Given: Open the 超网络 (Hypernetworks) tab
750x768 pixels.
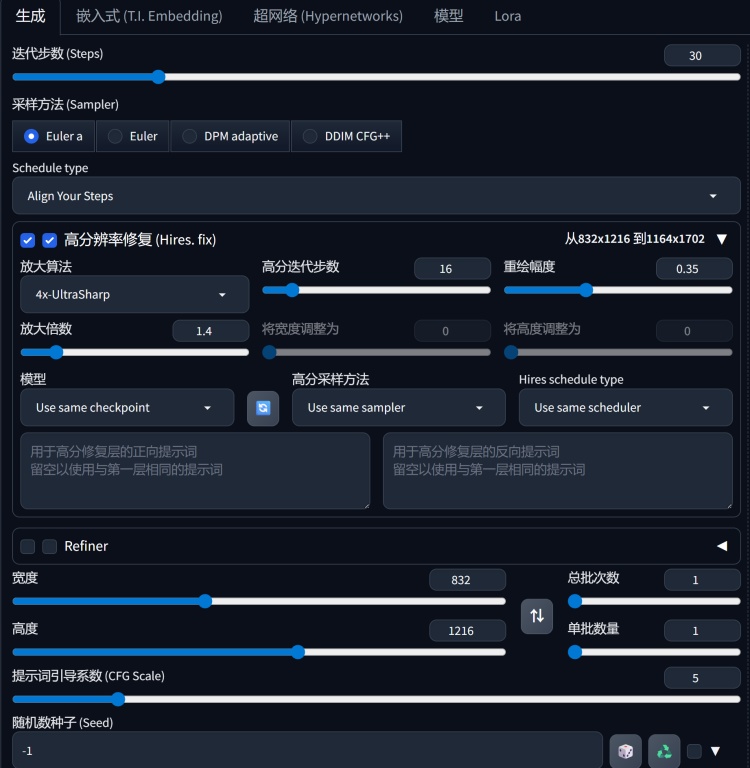Looking at the screenshot, I should (x=328, y=16).
